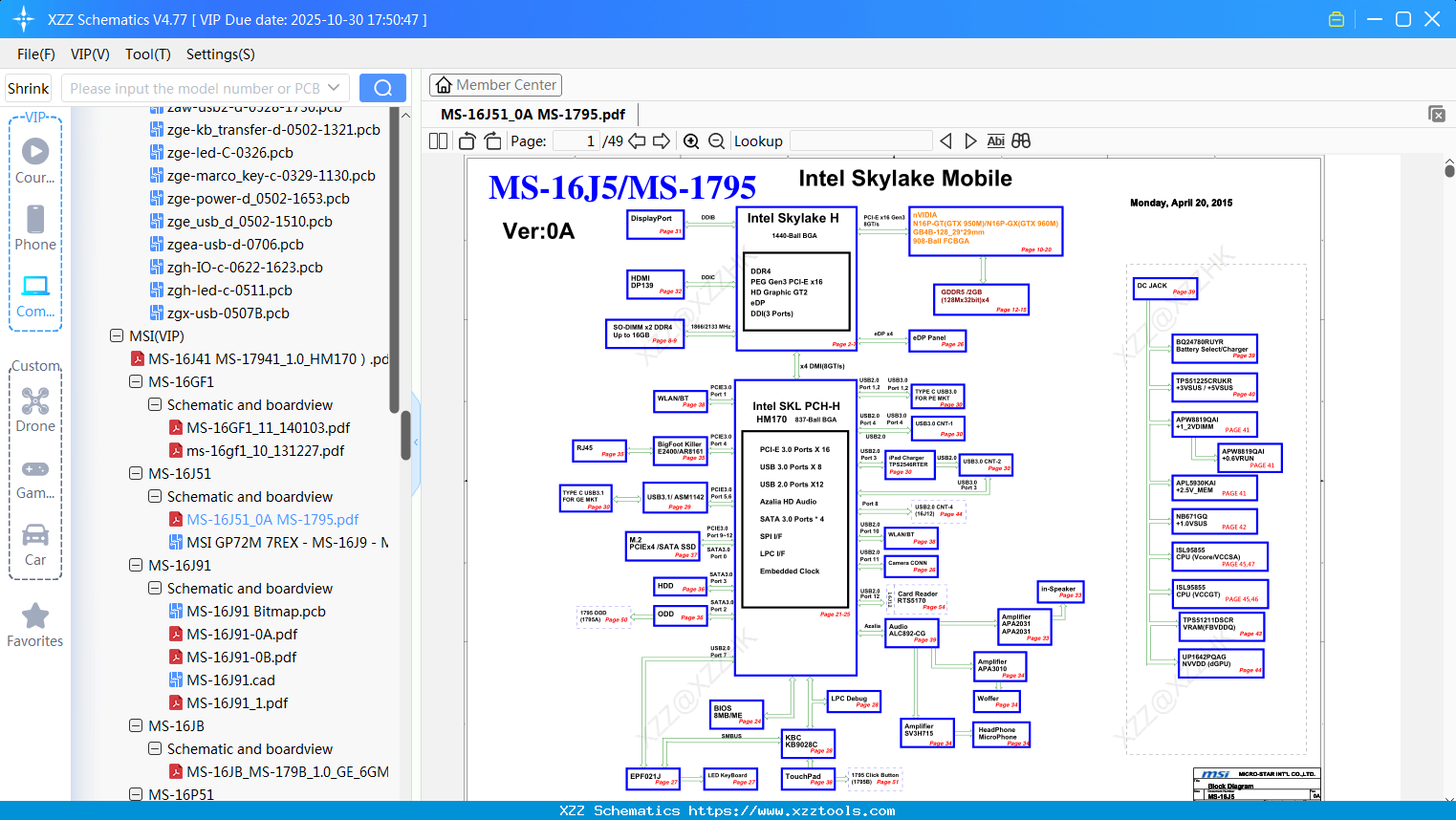Screen dimensions: 1456x820
Task: Click the icon at the right end of the PDF tab bar
Action: coord(1437,114)
